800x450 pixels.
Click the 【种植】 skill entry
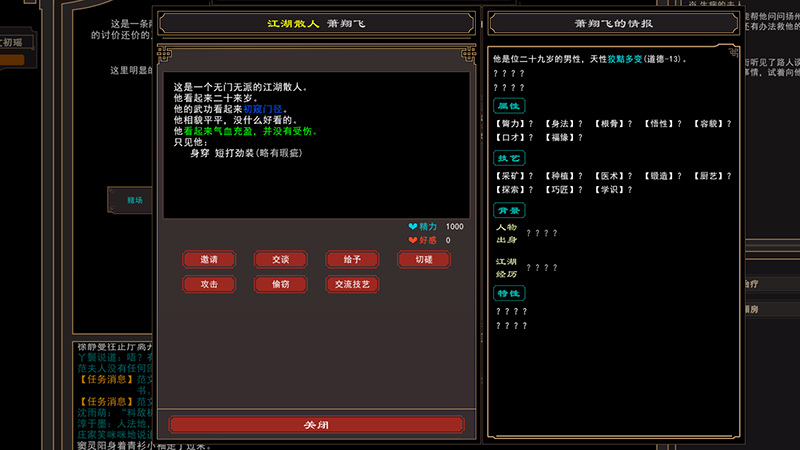click(563, 176)
